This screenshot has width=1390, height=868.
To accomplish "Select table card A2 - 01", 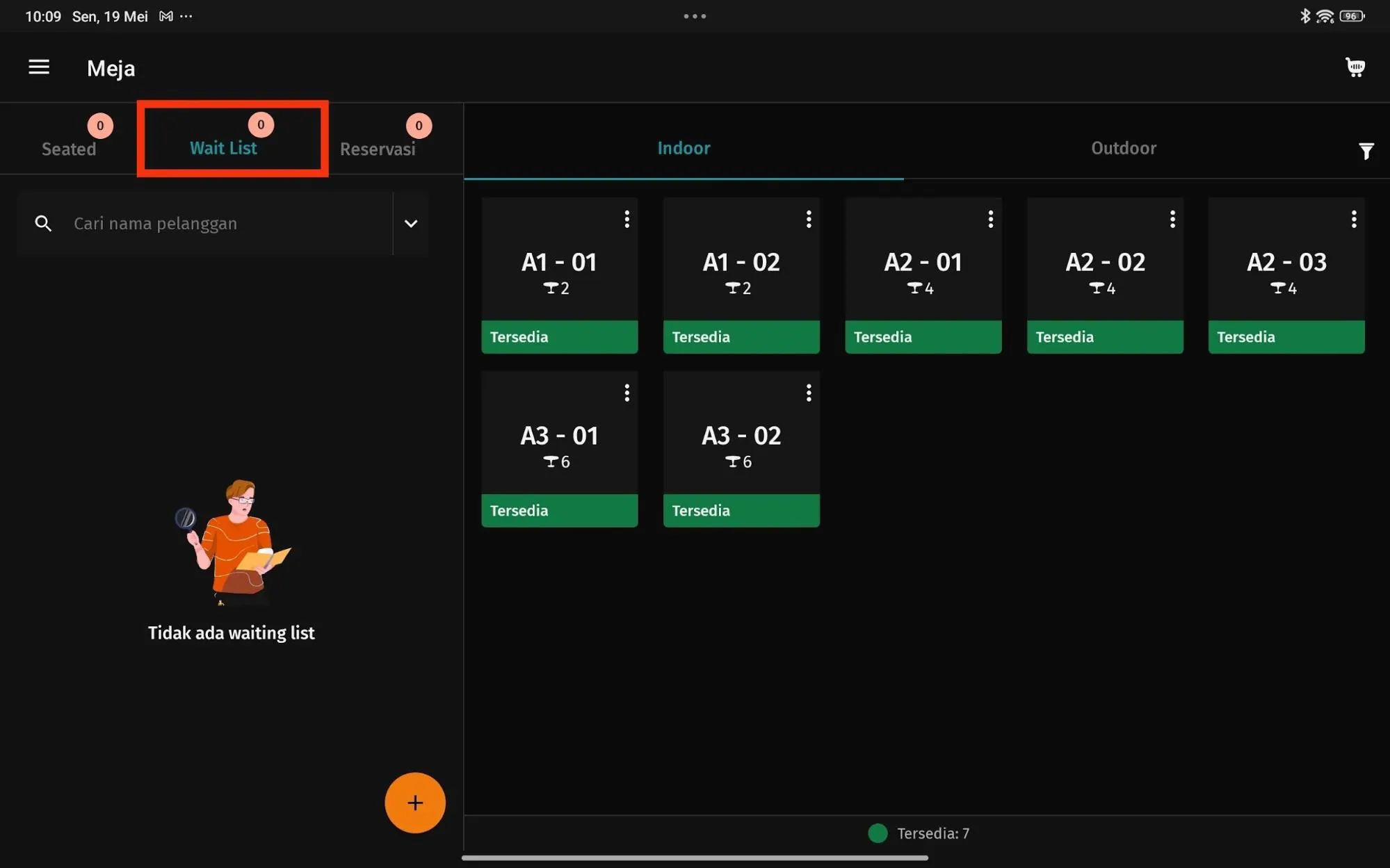I will (x=923, y=275).
